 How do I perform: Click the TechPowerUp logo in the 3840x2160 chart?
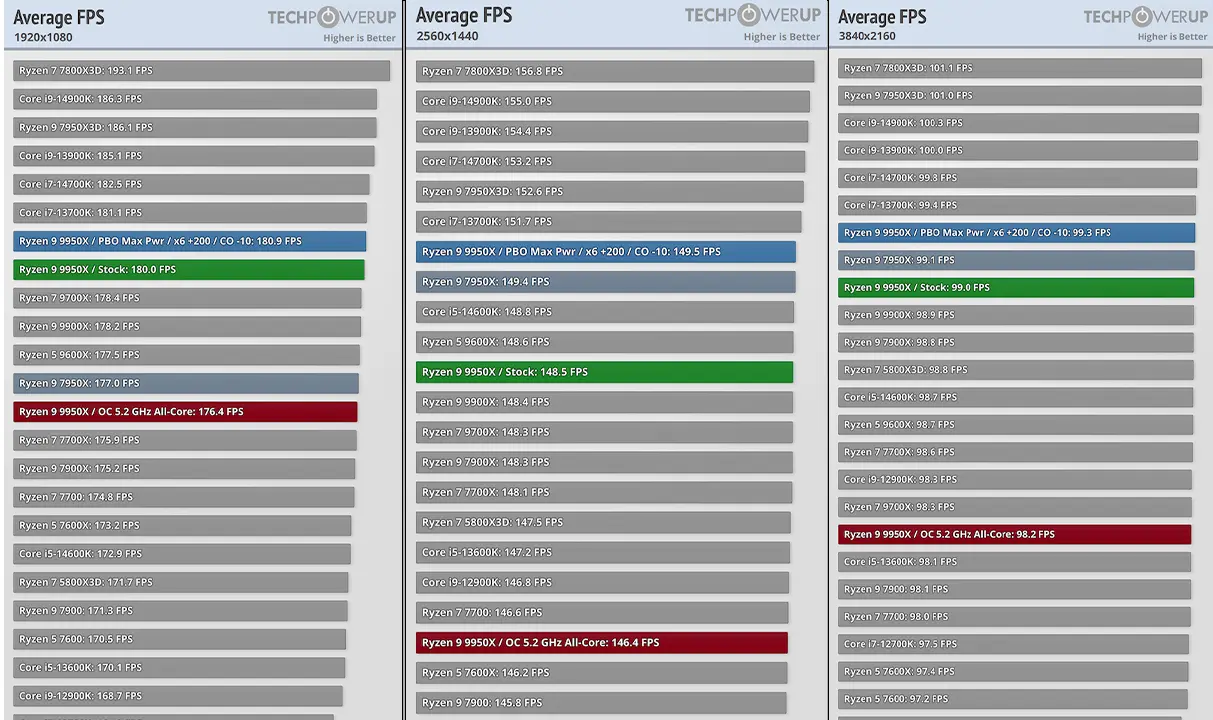coord(1145,17)
